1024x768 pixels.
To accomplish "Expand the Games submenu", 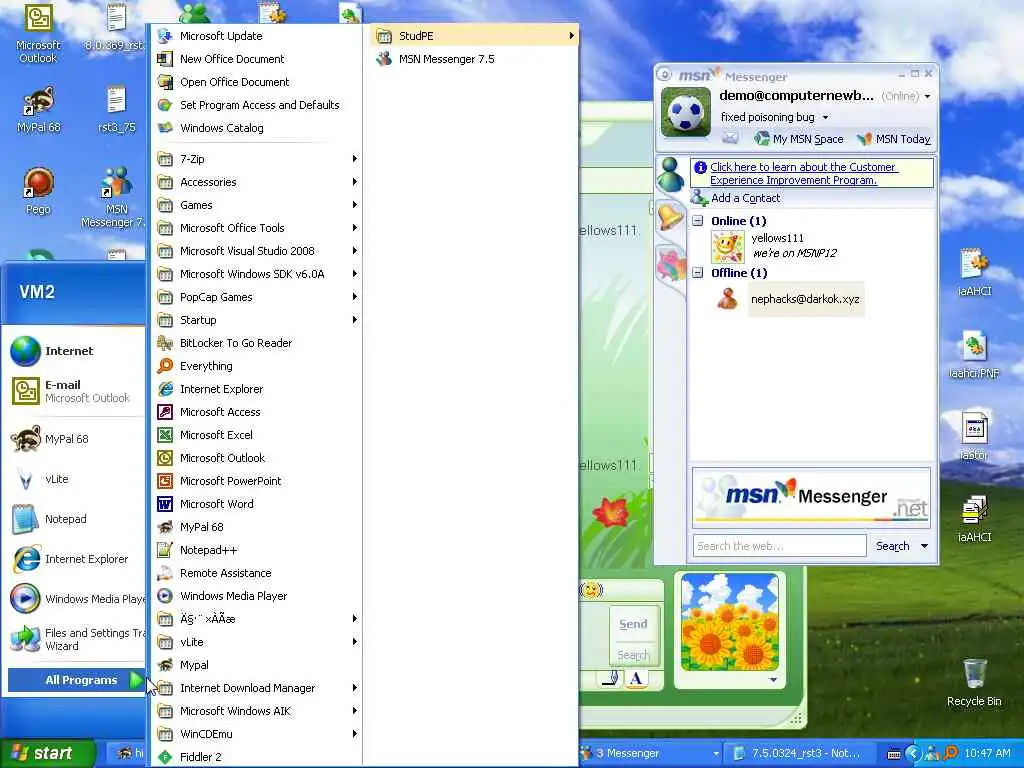I will coord(256,205).
